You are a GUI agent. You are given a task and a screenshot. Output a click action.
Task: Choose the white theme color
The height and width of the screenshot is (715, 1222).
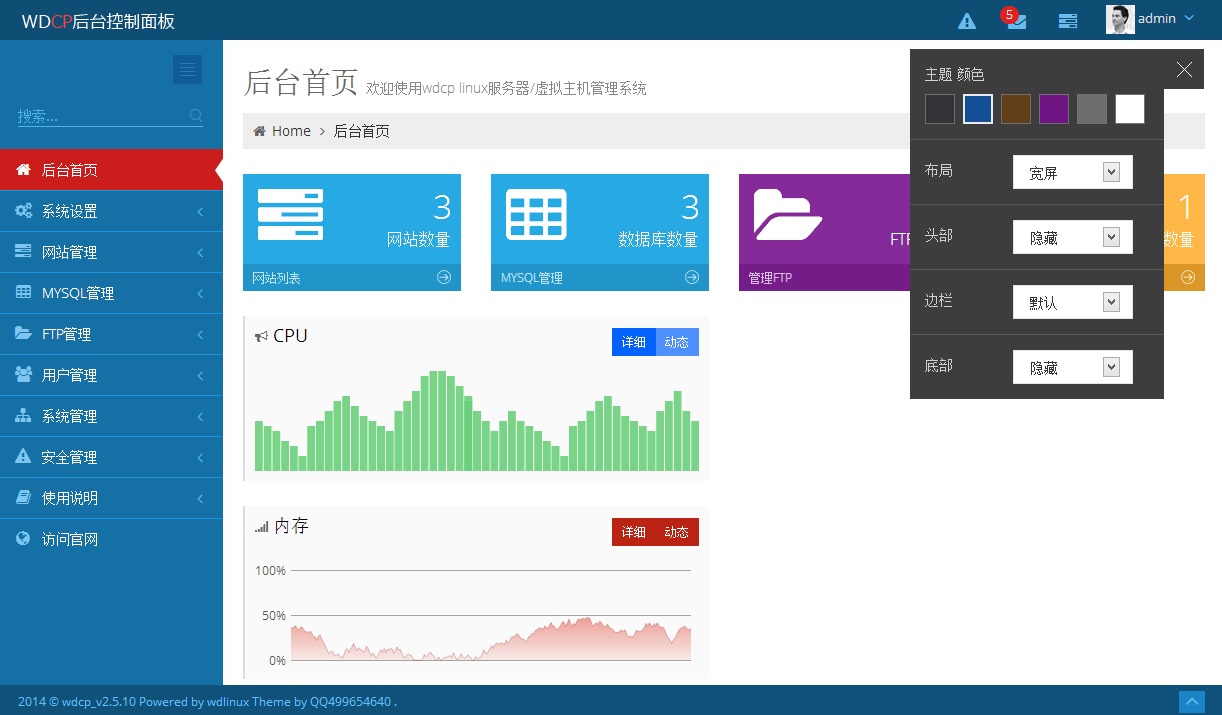click(x=1130, y=109)
